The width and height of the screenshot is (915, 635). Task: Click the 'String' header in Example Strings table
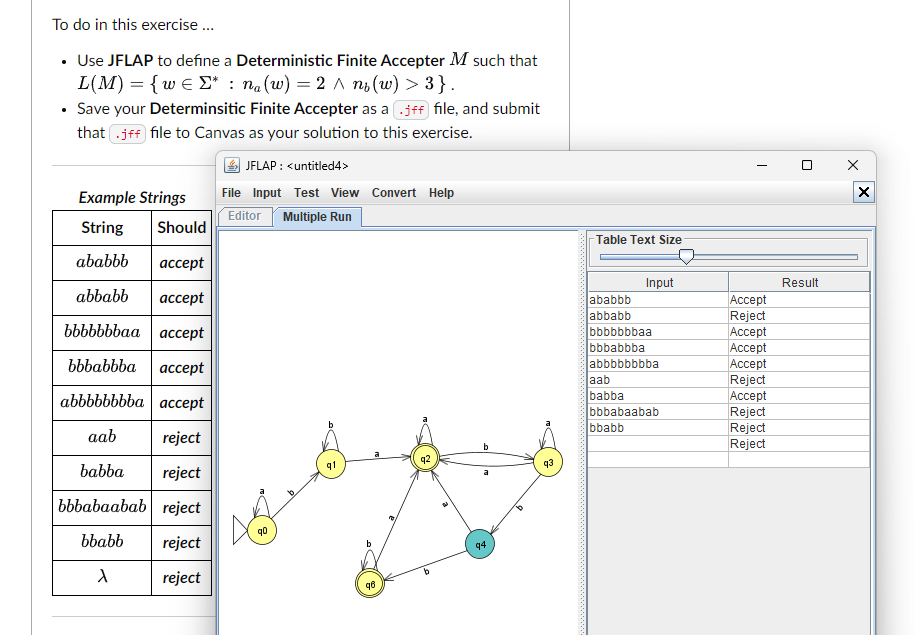[102, 228]
